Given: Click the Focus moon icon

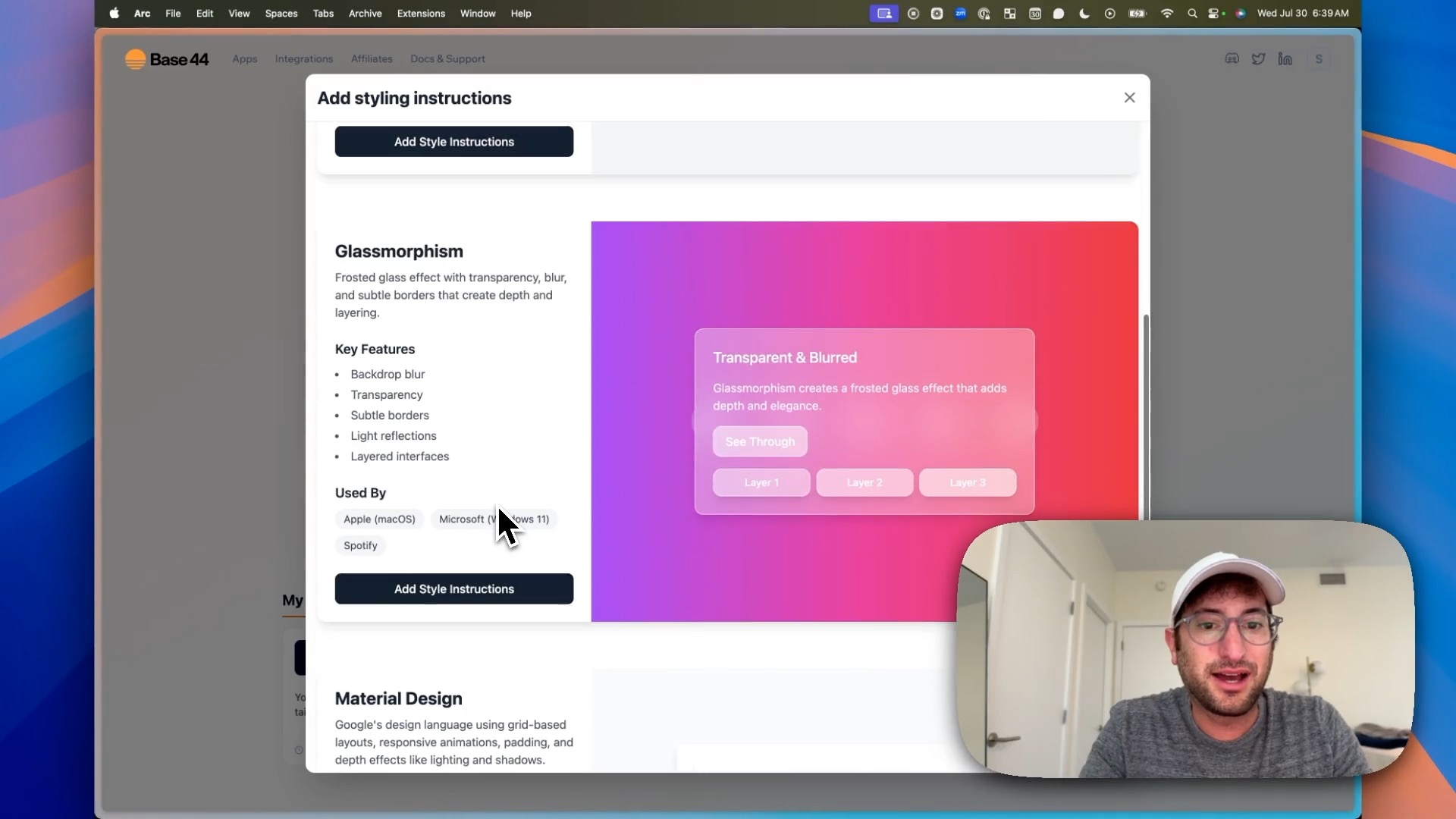Looking at the screenshot, I should tap(1084, 14).
